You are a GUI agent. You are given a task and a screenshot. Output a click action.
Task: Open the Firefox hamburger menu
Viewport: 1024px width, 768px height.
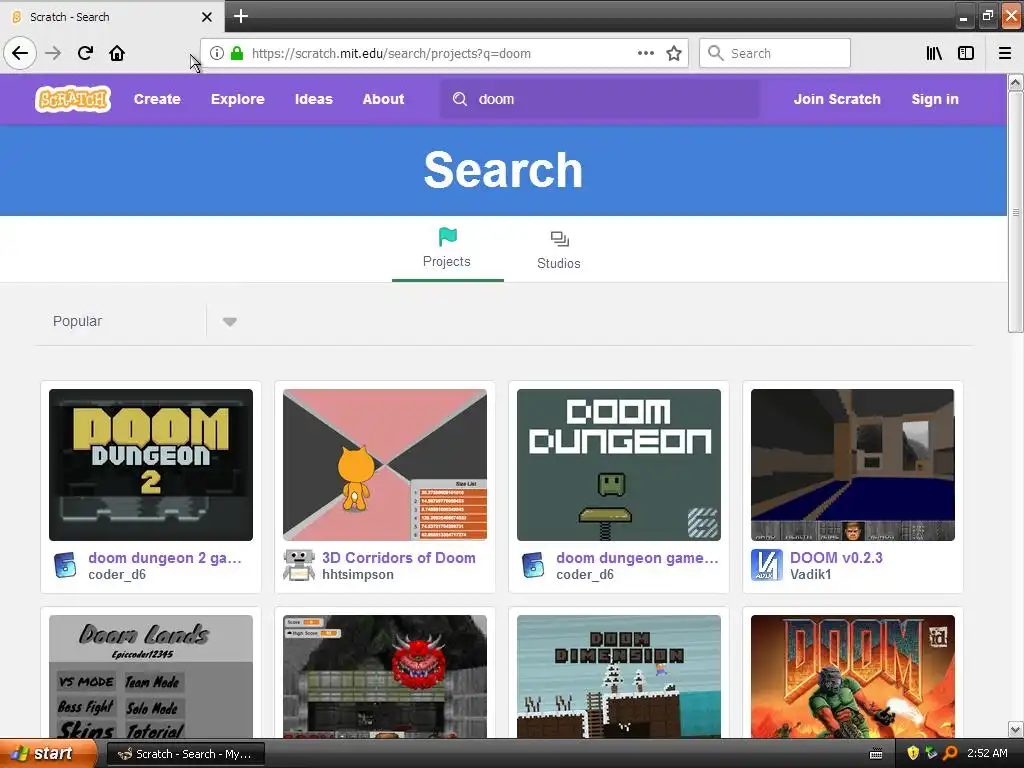(1004, 53)
